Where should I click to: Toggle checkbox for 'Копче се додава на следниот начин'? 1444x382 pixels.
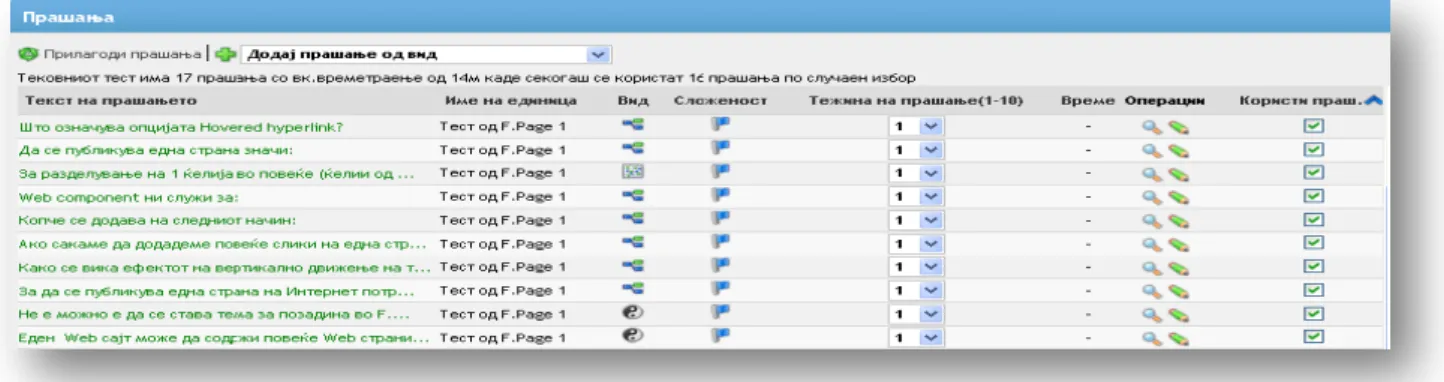(1313, 220)
